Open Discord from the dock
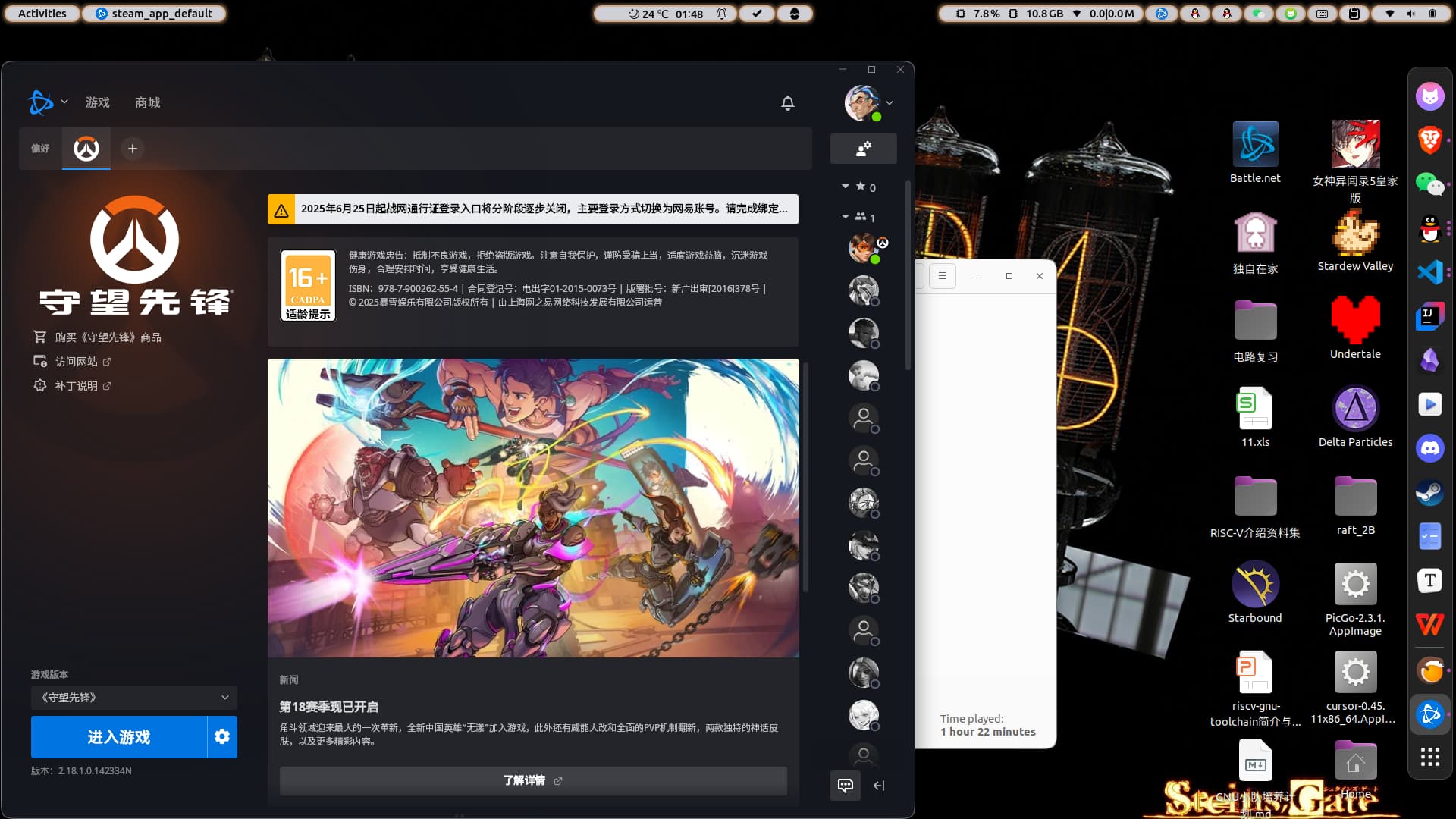This screenshot has height=819, width=1456. (1429, 448)
